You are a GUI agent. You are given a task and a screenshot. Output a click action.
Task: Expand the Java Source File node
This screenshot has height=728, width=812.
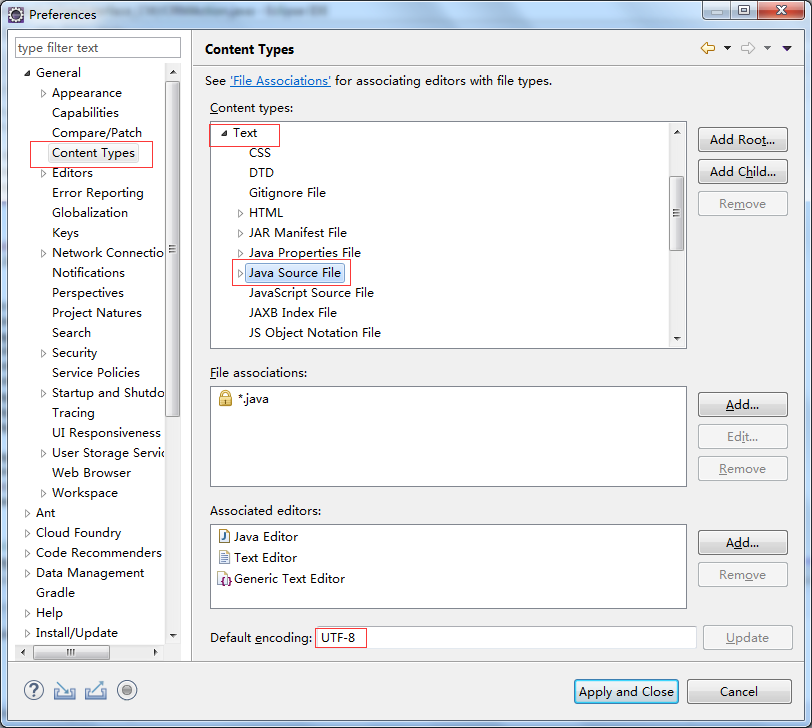pyautogui.click(x=240, y=273)
